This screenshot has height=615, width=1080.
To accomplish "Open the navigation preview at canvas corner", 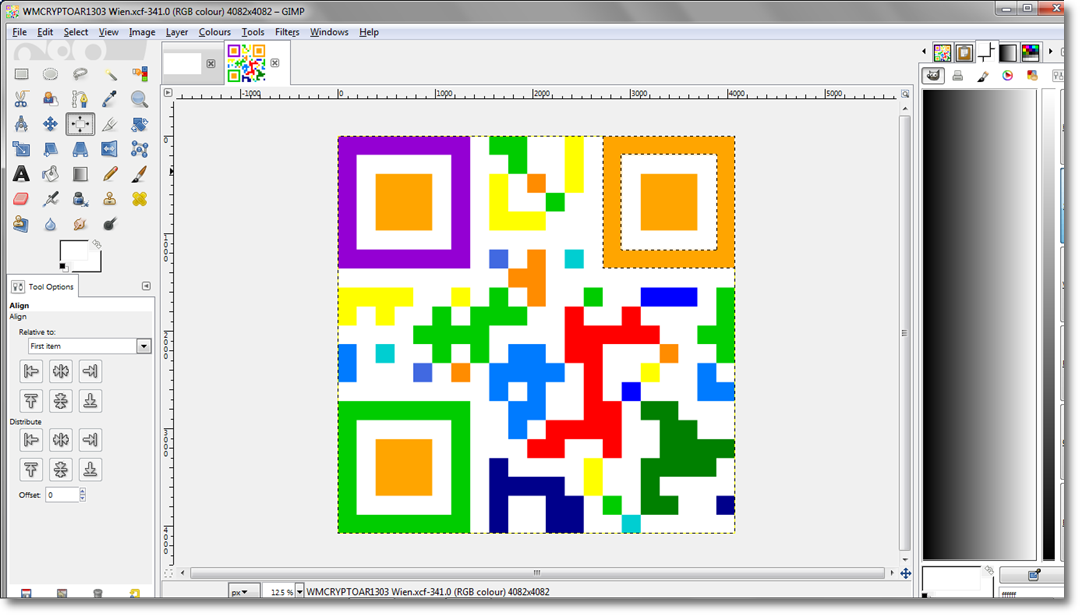I will [906, 573].
